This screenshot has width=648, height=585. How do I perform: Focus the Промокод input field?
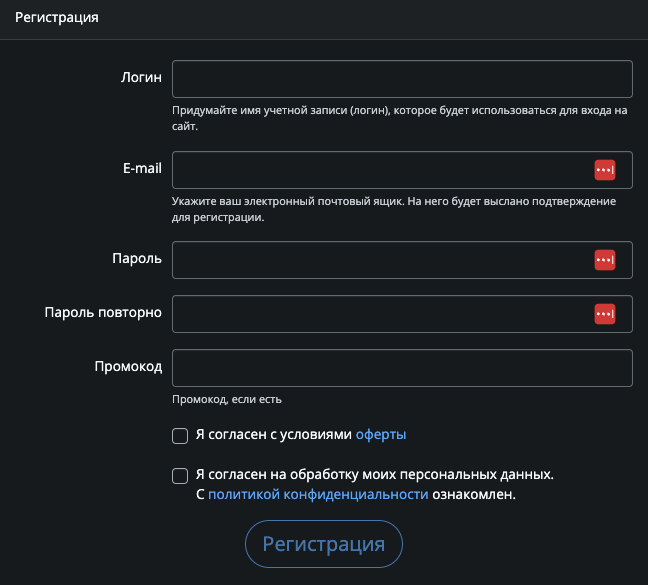(x=402, y=368)
